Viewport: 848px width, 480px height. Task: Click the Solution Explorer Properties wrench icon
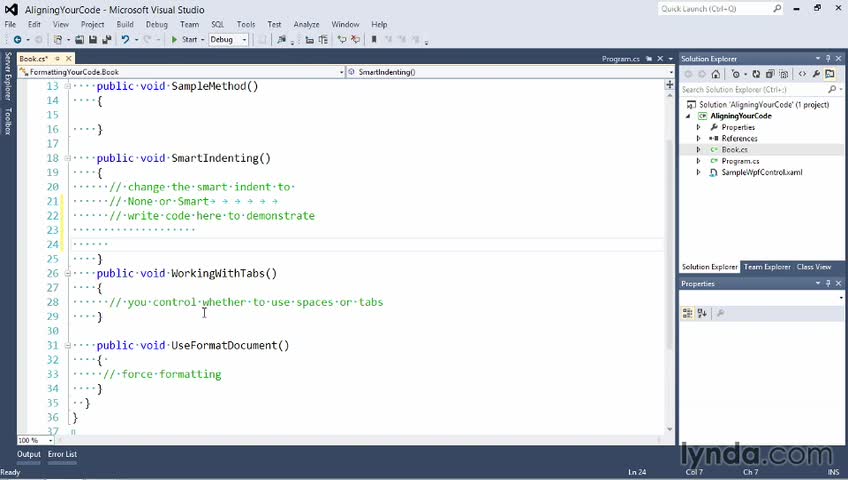click(x=816, y=74)
